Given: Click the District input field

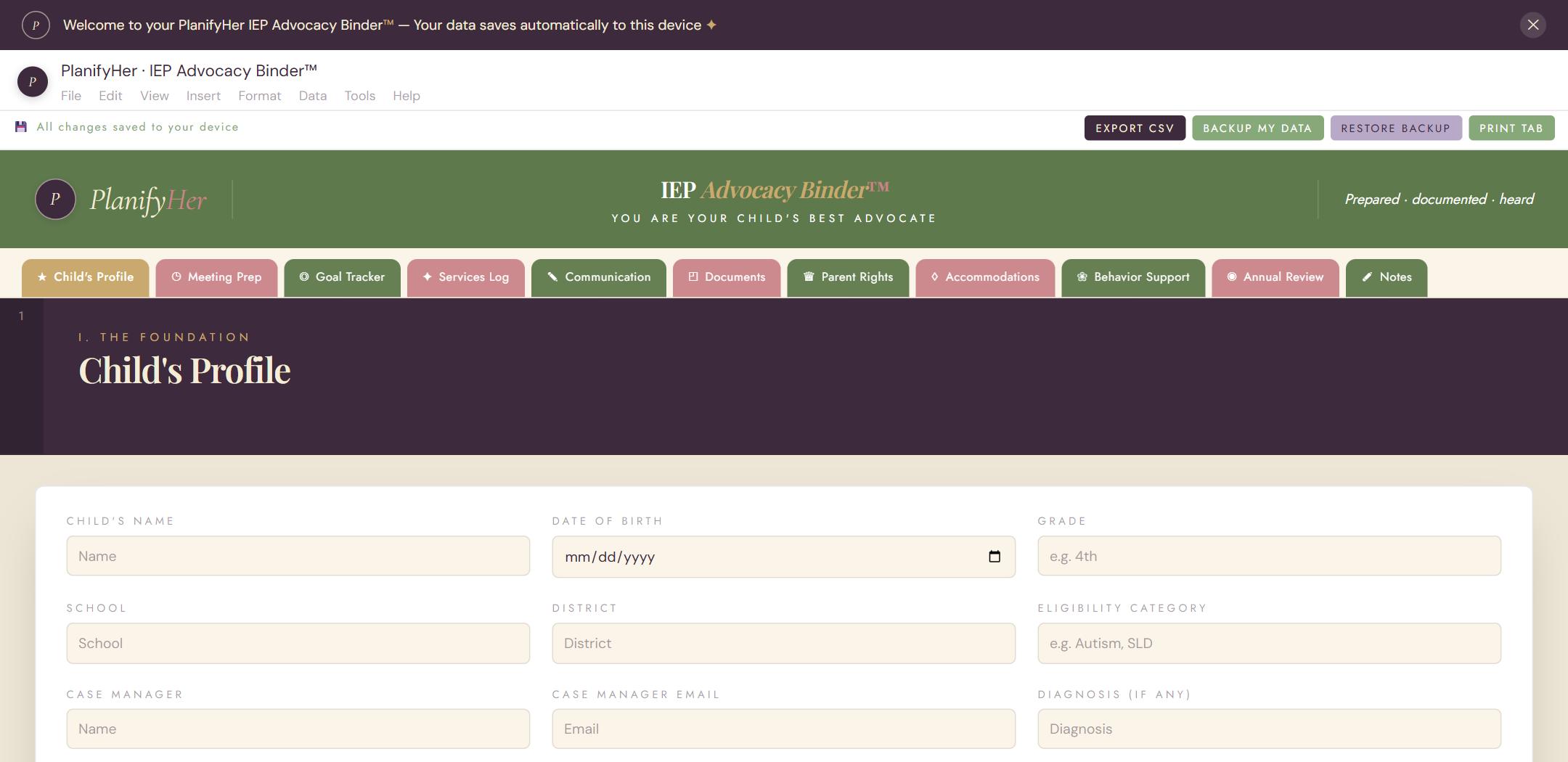Looking at the screenshot, I should (783, 643).
